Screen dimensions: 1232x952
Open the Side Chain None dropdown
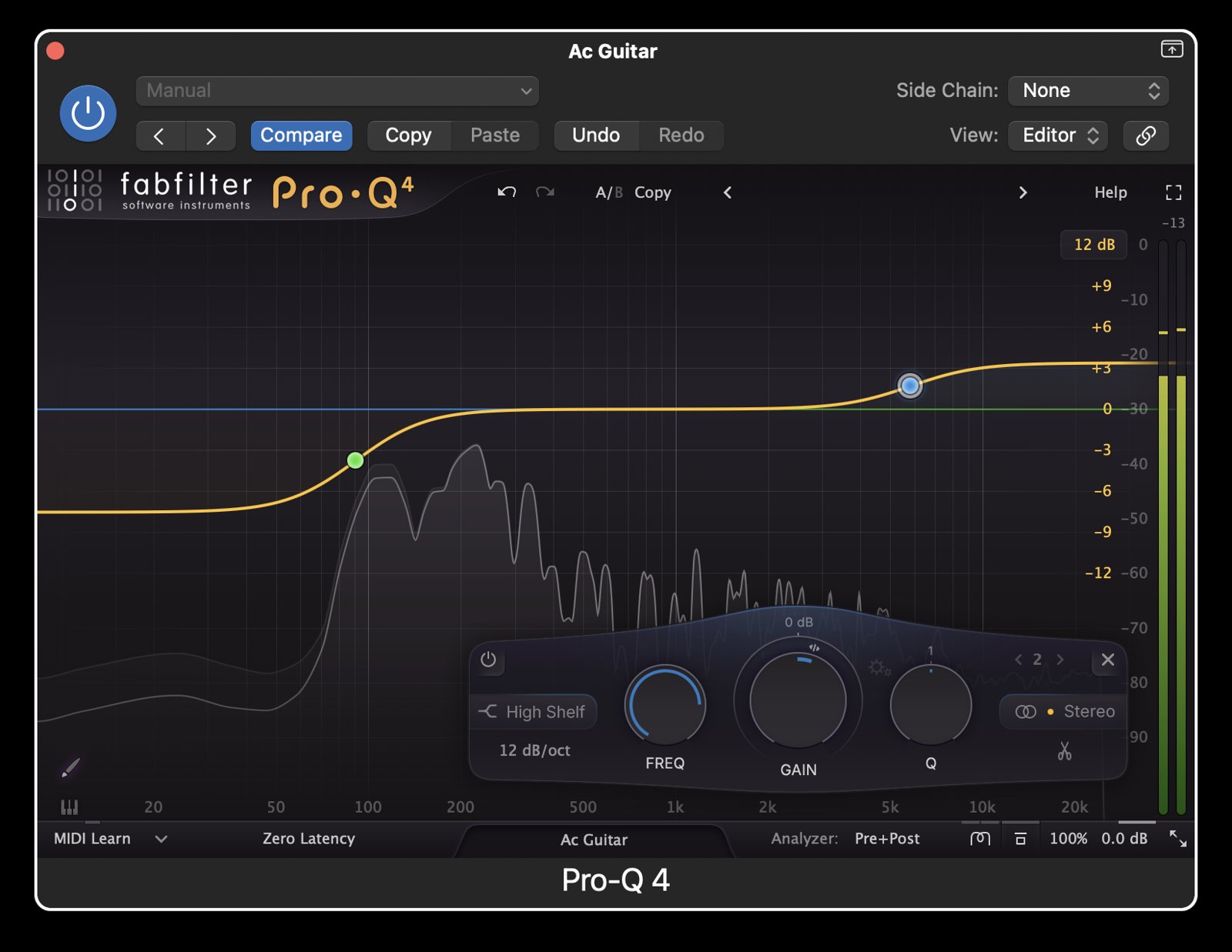1088,91
